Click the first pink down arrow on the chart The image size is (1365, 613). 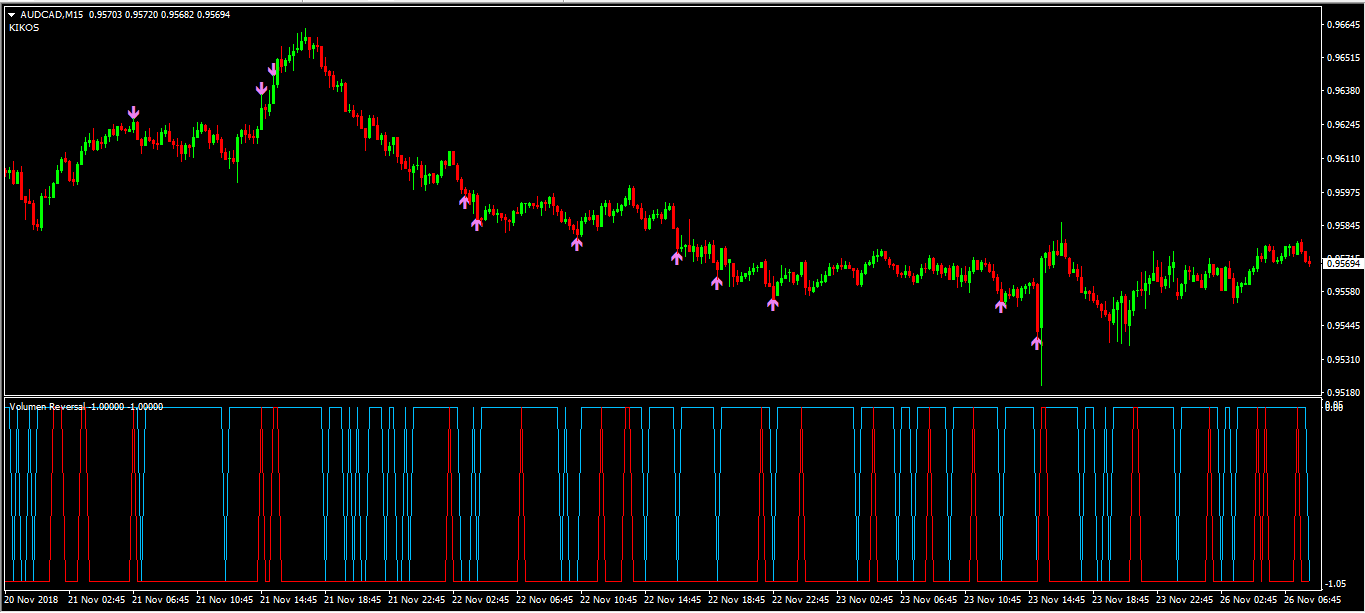133,113
